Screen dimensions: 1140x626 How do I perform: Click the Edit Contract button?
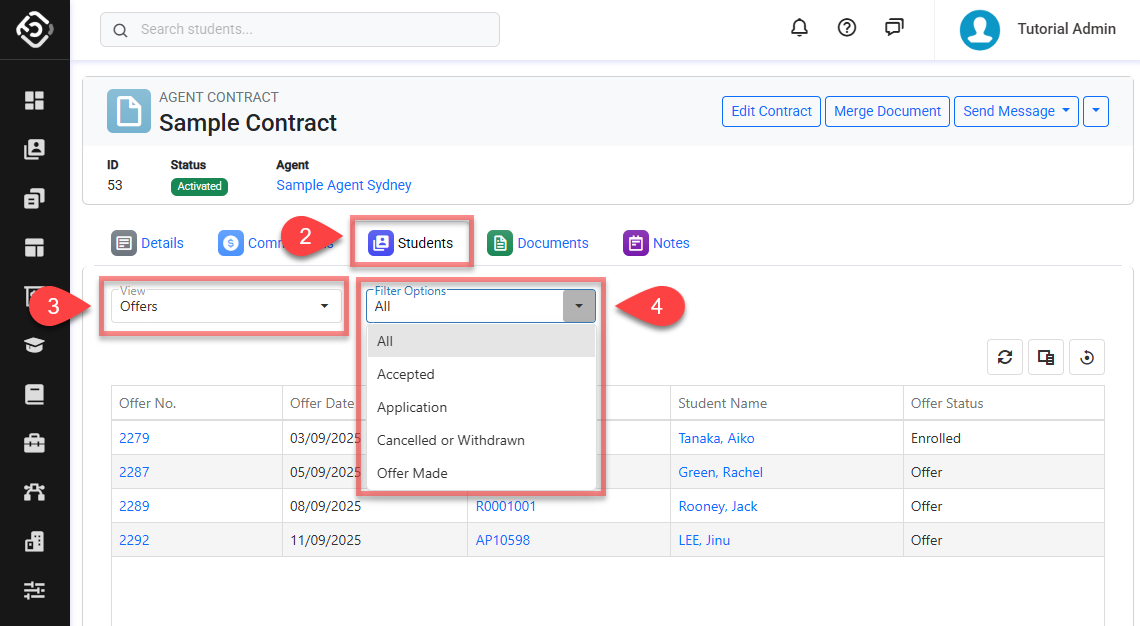point(771,111)
